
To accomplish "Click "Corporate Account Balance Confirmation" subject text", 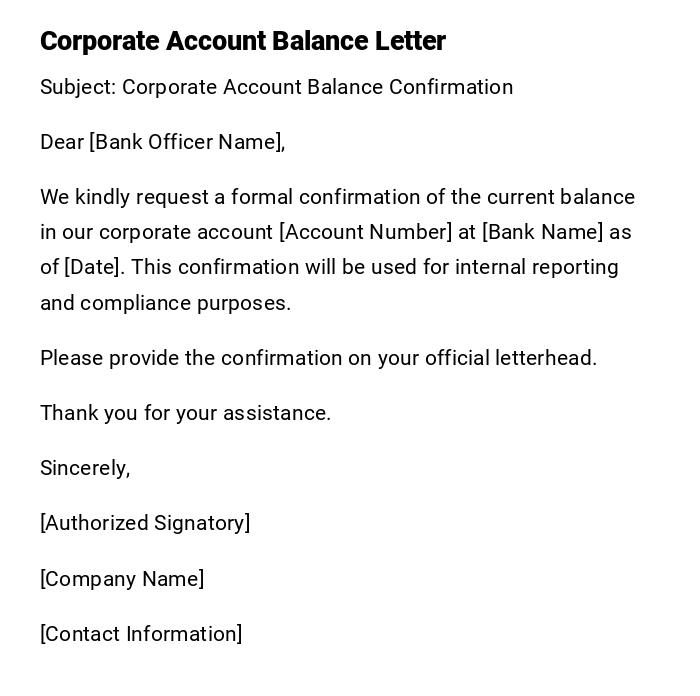I will click(x=317, y=87).
